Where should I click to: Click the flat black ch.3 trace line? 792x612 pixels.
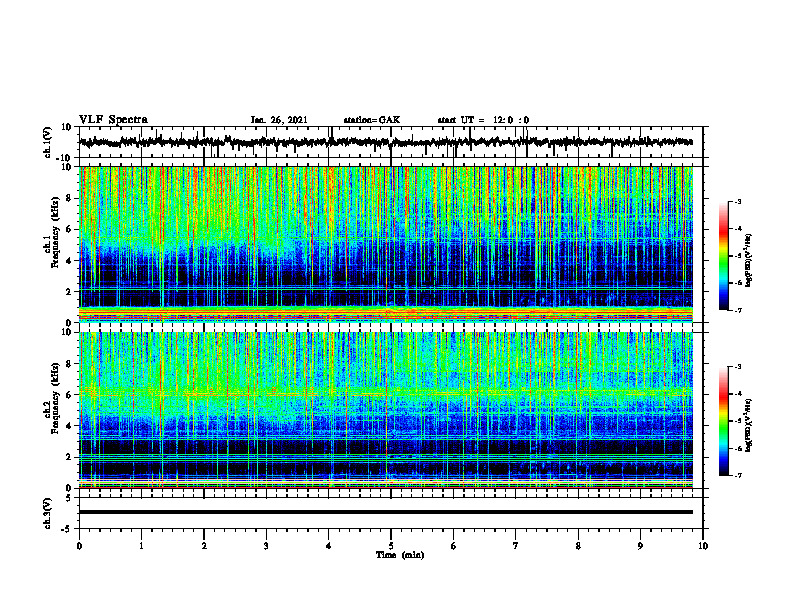[386, 512]
